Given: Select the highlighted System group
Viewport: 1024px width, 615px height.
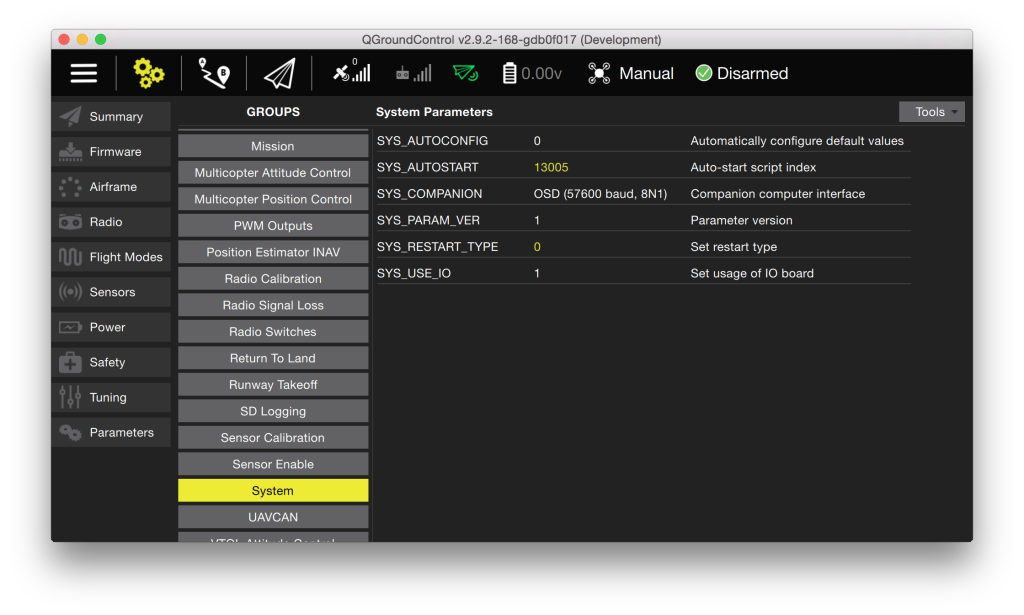Looking at the screenshot, I should [x=273, y=491].
